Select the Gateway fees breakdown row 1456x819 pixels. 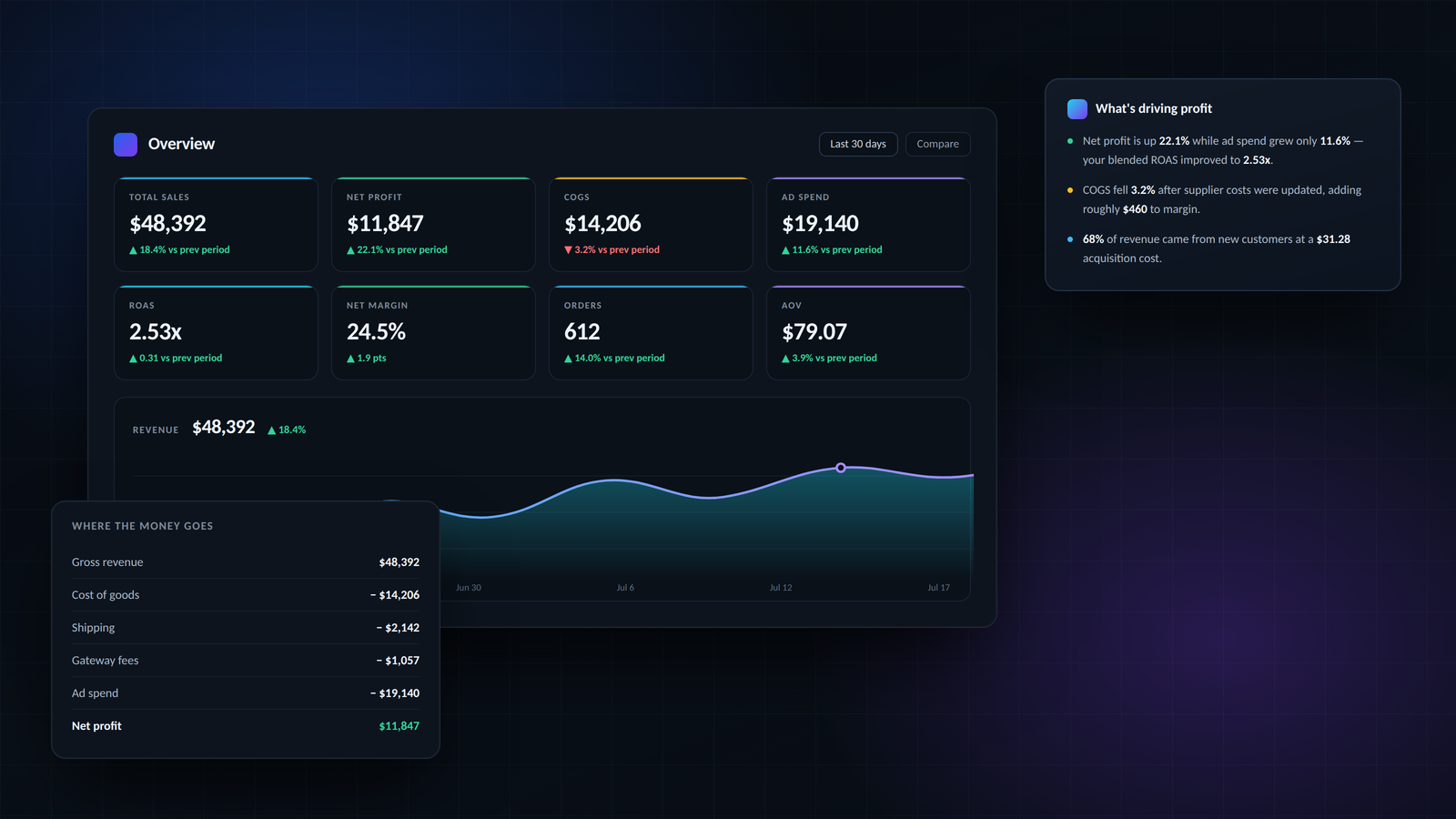[246, 661]
